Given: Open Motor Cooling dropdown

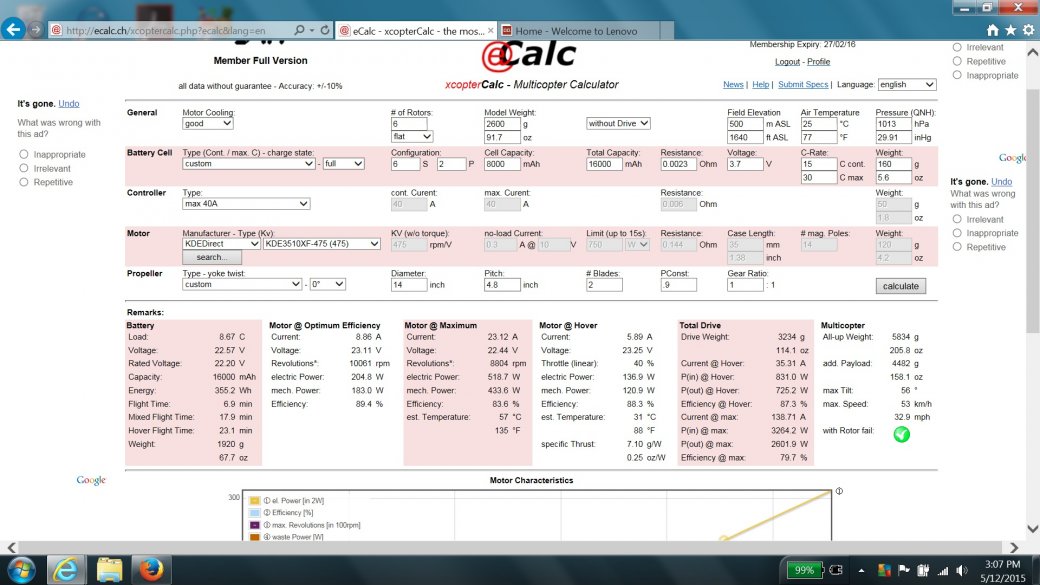Looking at the screenshot, I should click(x=208, y=123).
